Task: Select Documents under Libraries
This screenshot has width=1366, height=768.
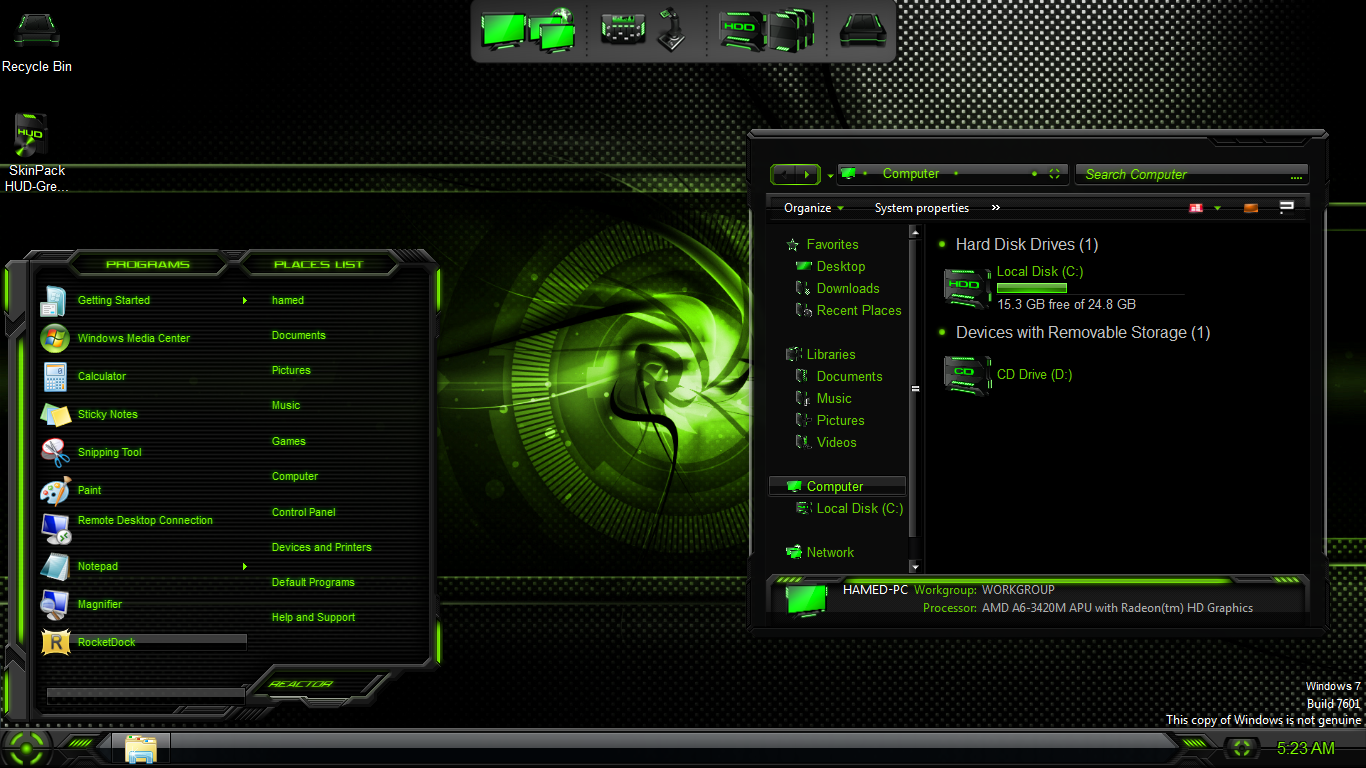Action: [849, 376]
